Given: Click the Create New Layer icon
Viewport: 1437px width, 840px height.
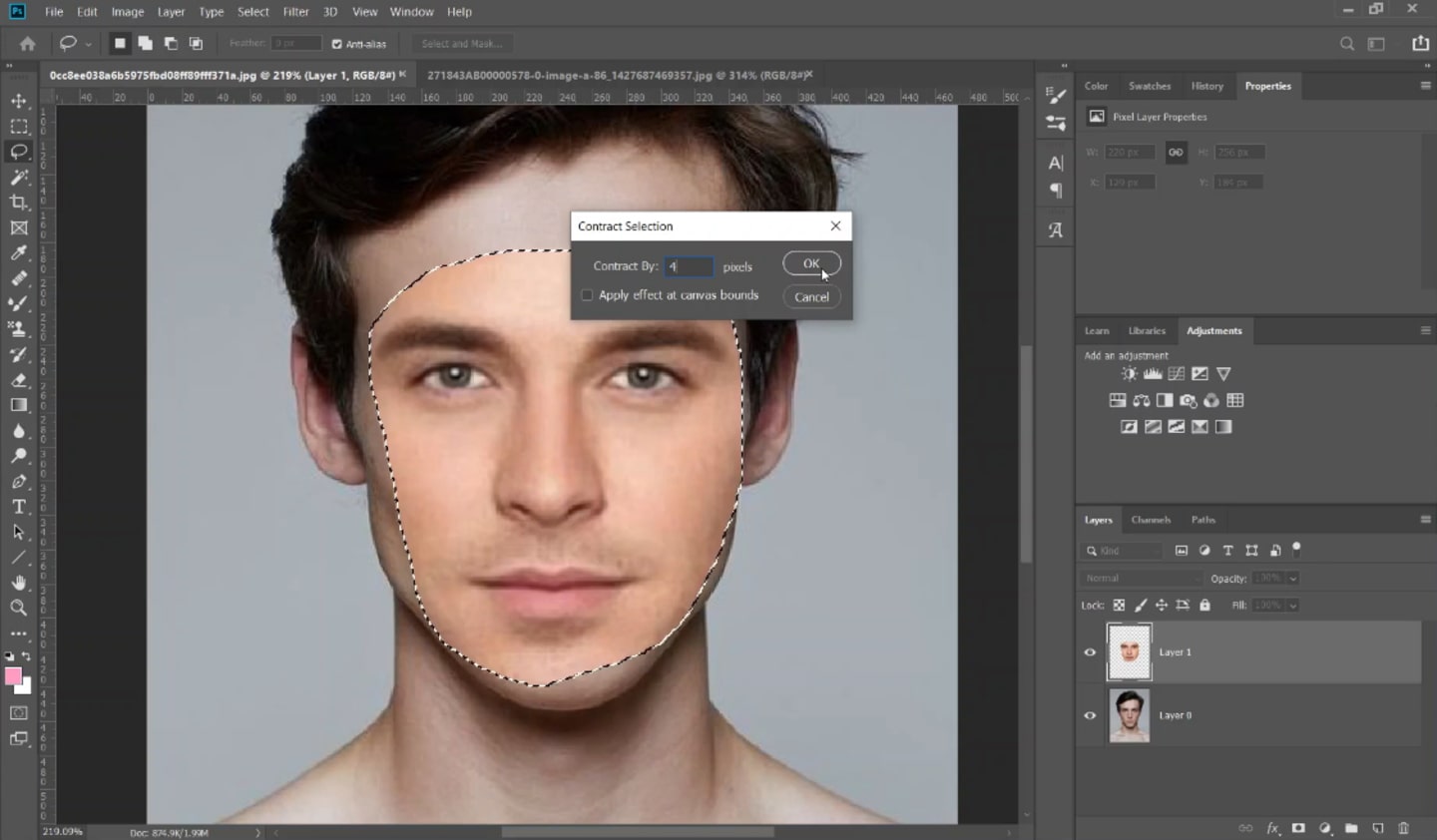Looking at the screenshot, I should (x=1379, y=828).
